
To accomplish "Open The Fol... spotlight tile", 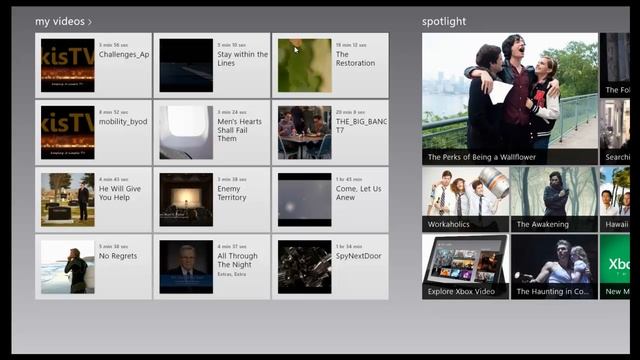I will [x=615, y=65].
